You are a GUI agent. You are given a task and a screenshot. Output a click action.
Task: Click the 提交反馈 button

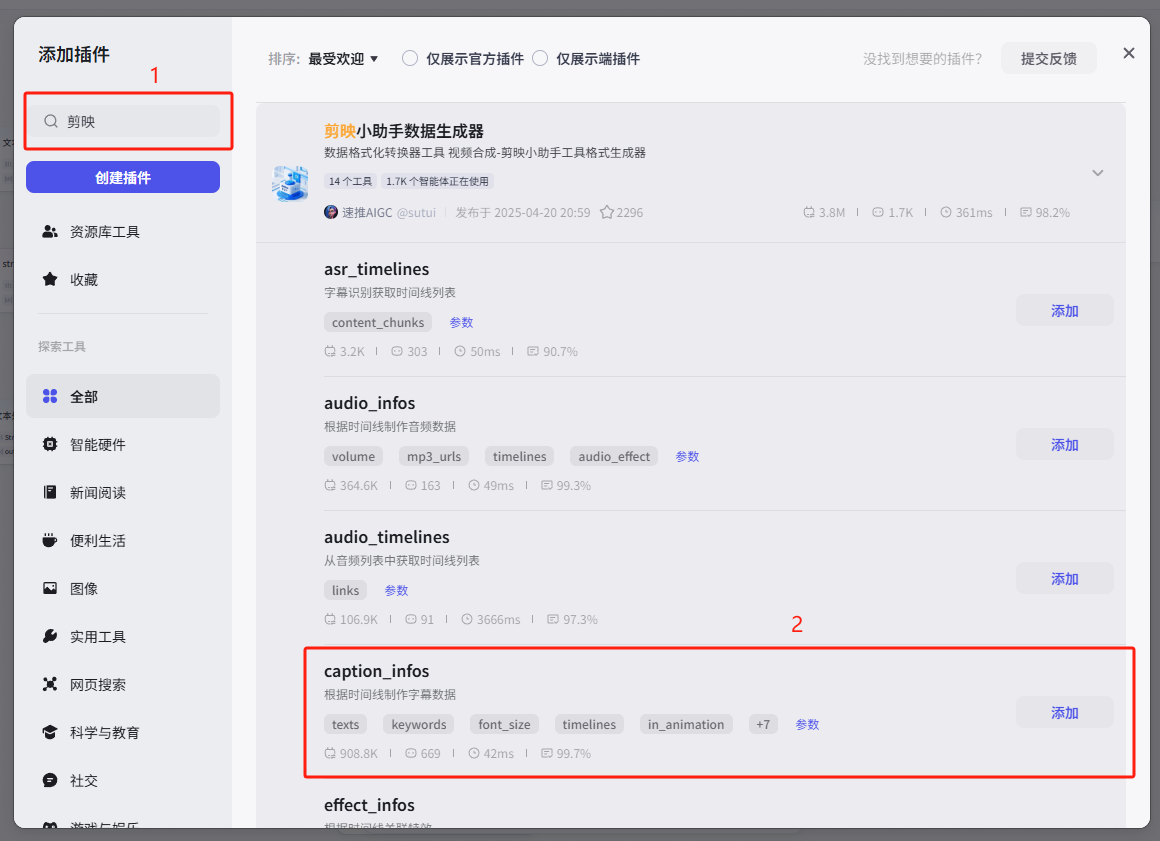[1049, 58]
